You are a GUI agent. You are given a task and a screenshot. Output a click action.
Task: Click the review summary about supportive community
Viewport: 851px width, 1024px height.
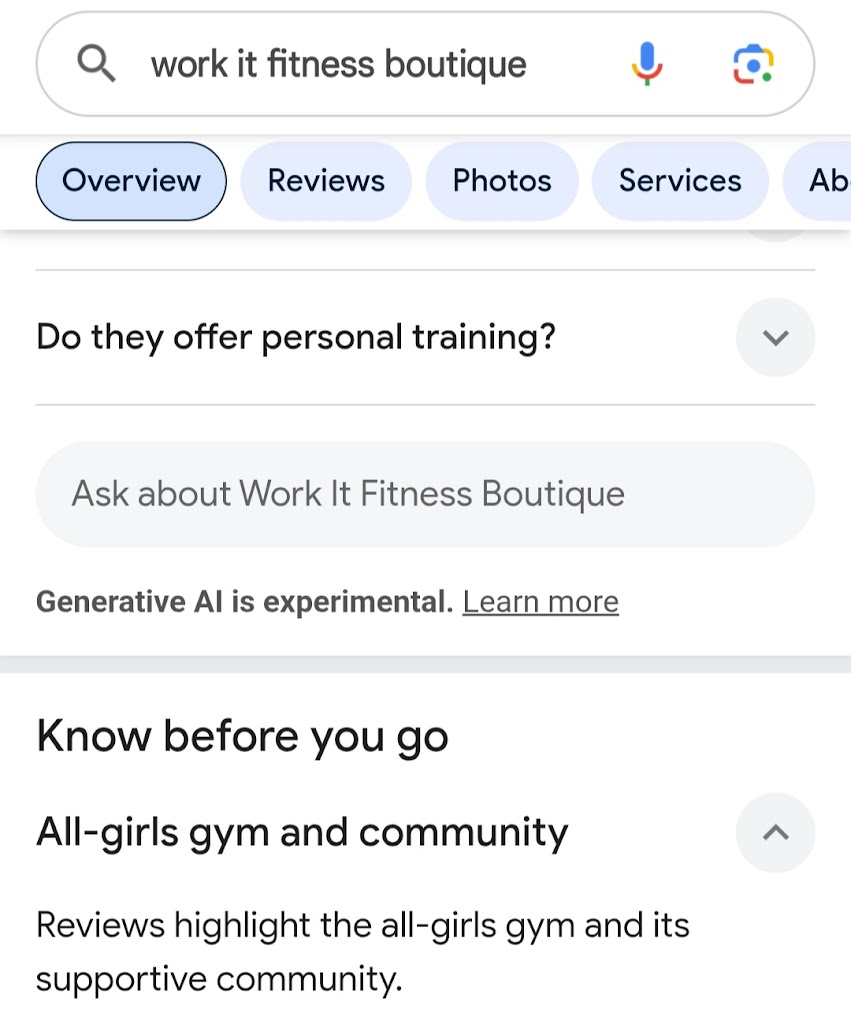(x=362, y=951)
